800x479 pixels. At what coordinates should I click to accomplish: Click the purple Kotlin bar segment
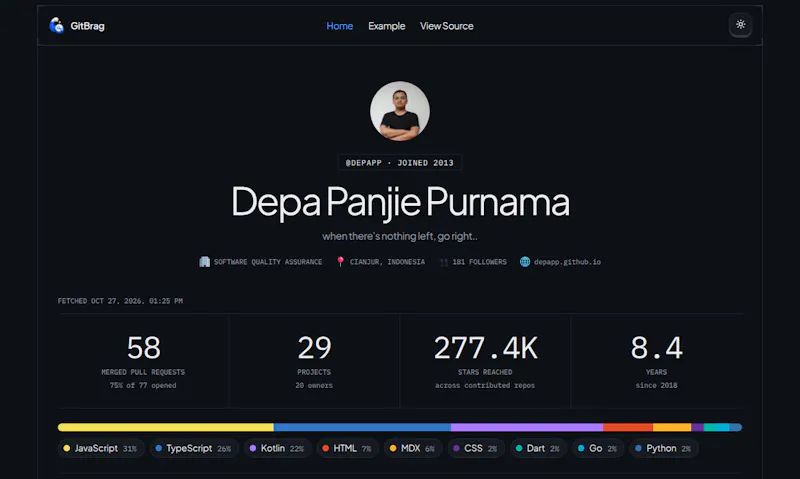tap(527, 427)
